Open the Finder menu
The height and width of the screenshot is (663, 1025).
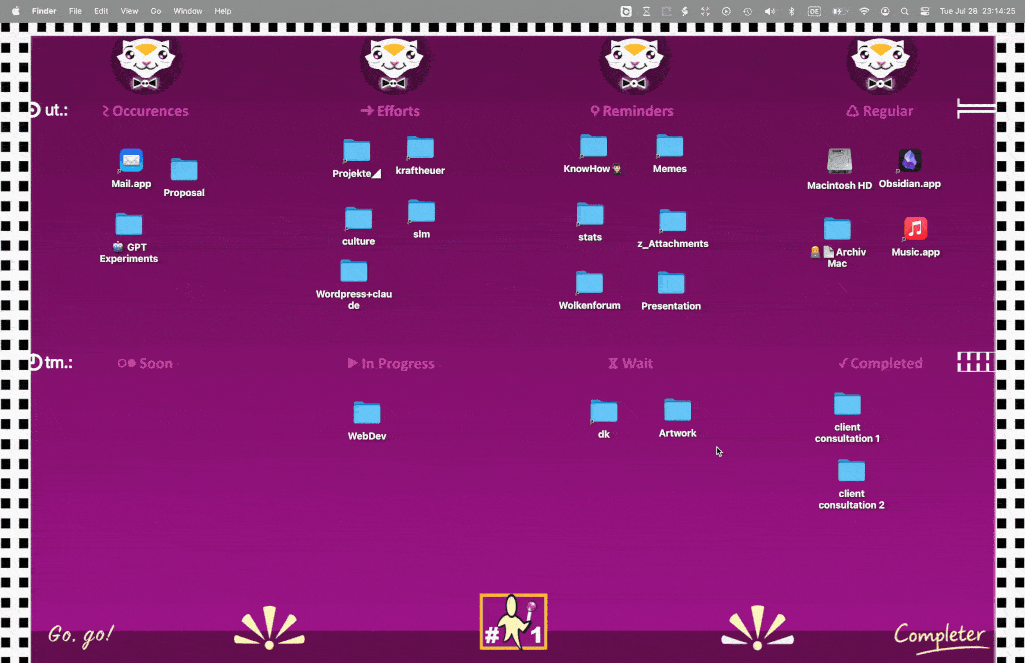(x=44, y=11)
